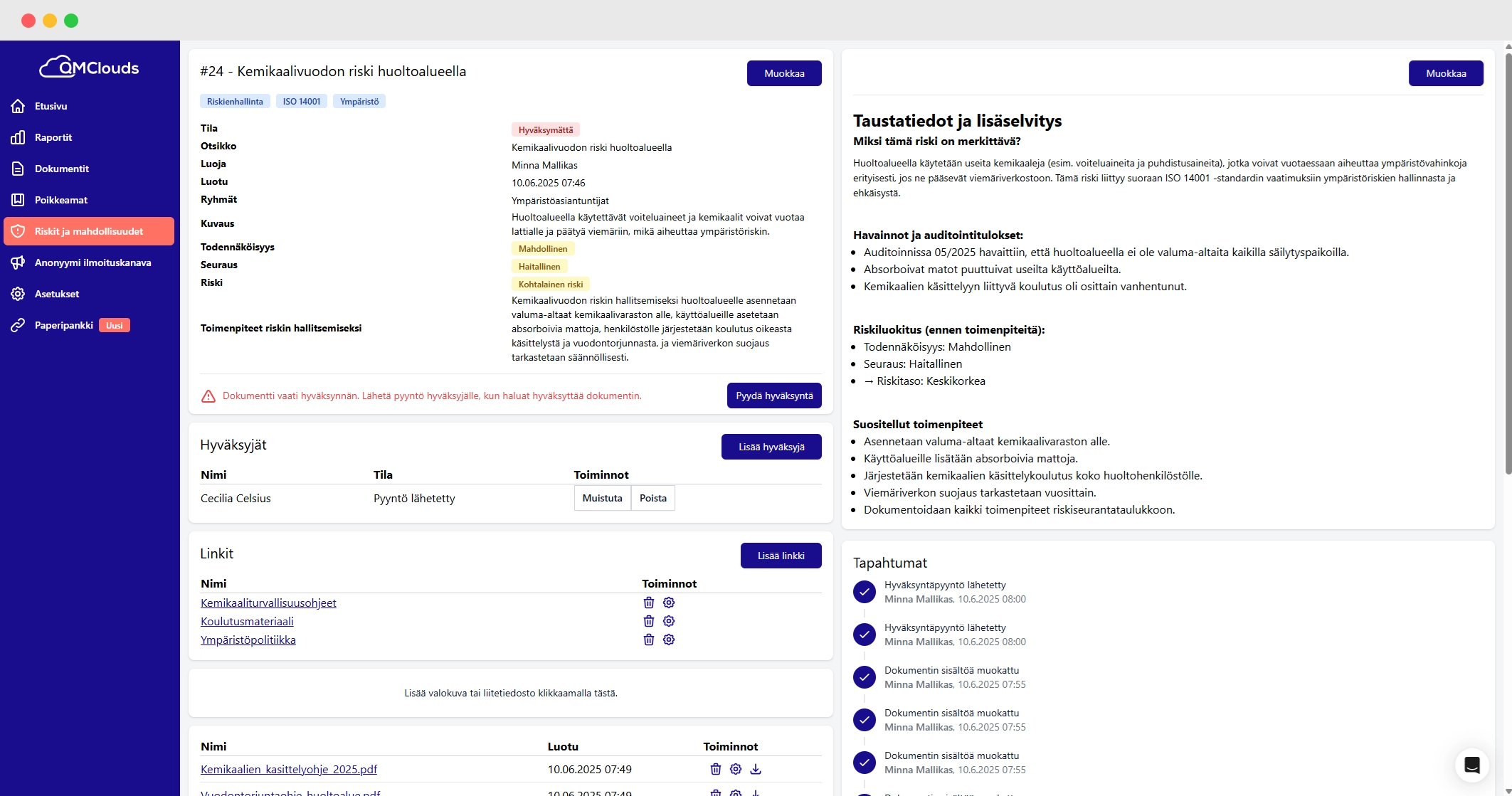Click Muokkaa button in Taustatiedot panel
The height and width of the screenshot is (796, 1512).
[1446, 73]
